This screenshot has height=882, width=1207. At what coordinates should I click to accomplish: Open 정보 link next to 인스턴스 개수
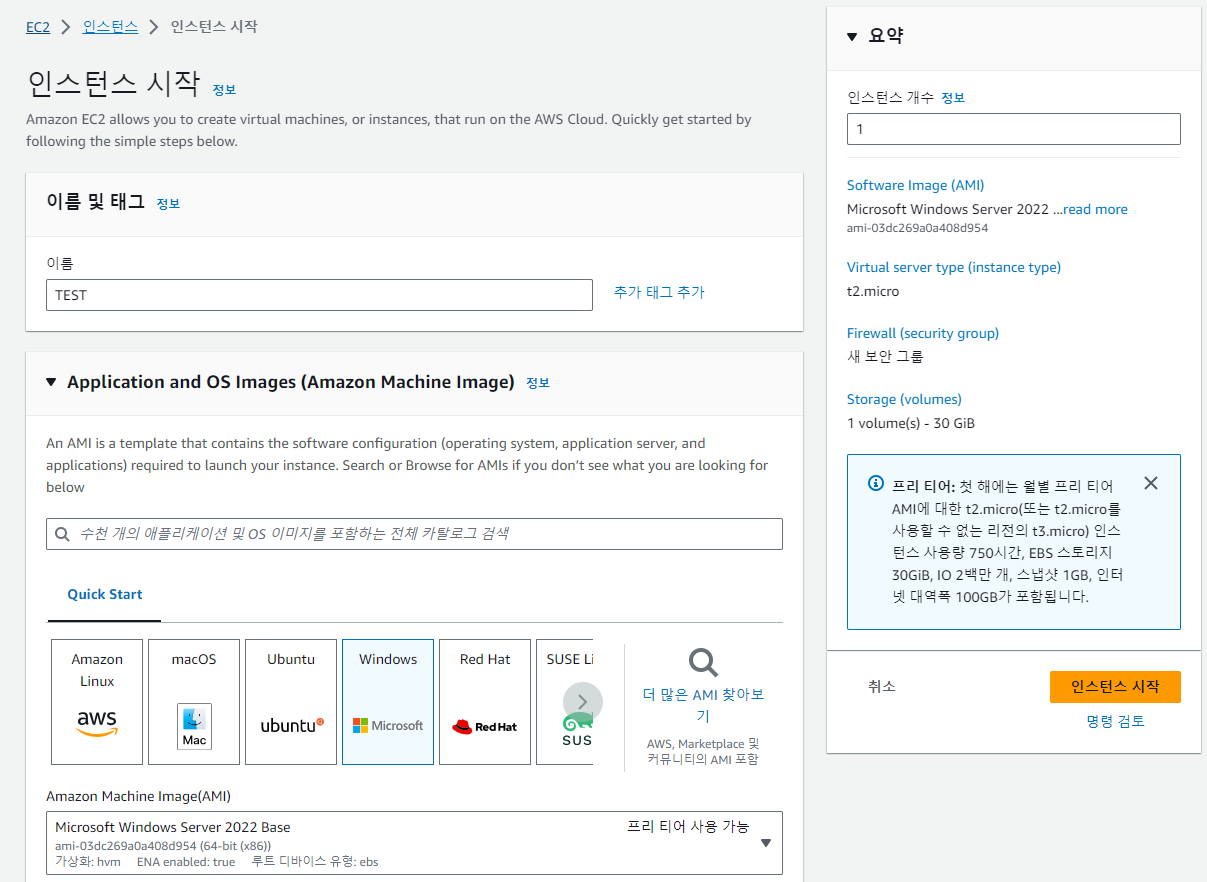pos(953,98)
